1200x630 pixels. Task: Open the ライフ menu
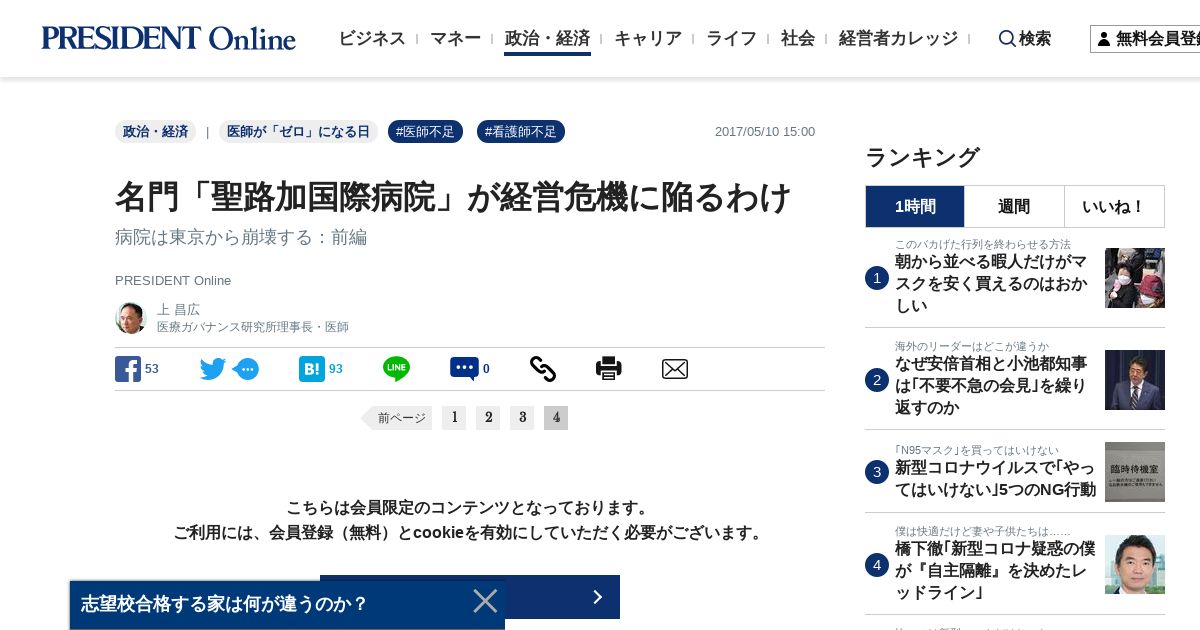pyautogui.click(x=731, y=38)
